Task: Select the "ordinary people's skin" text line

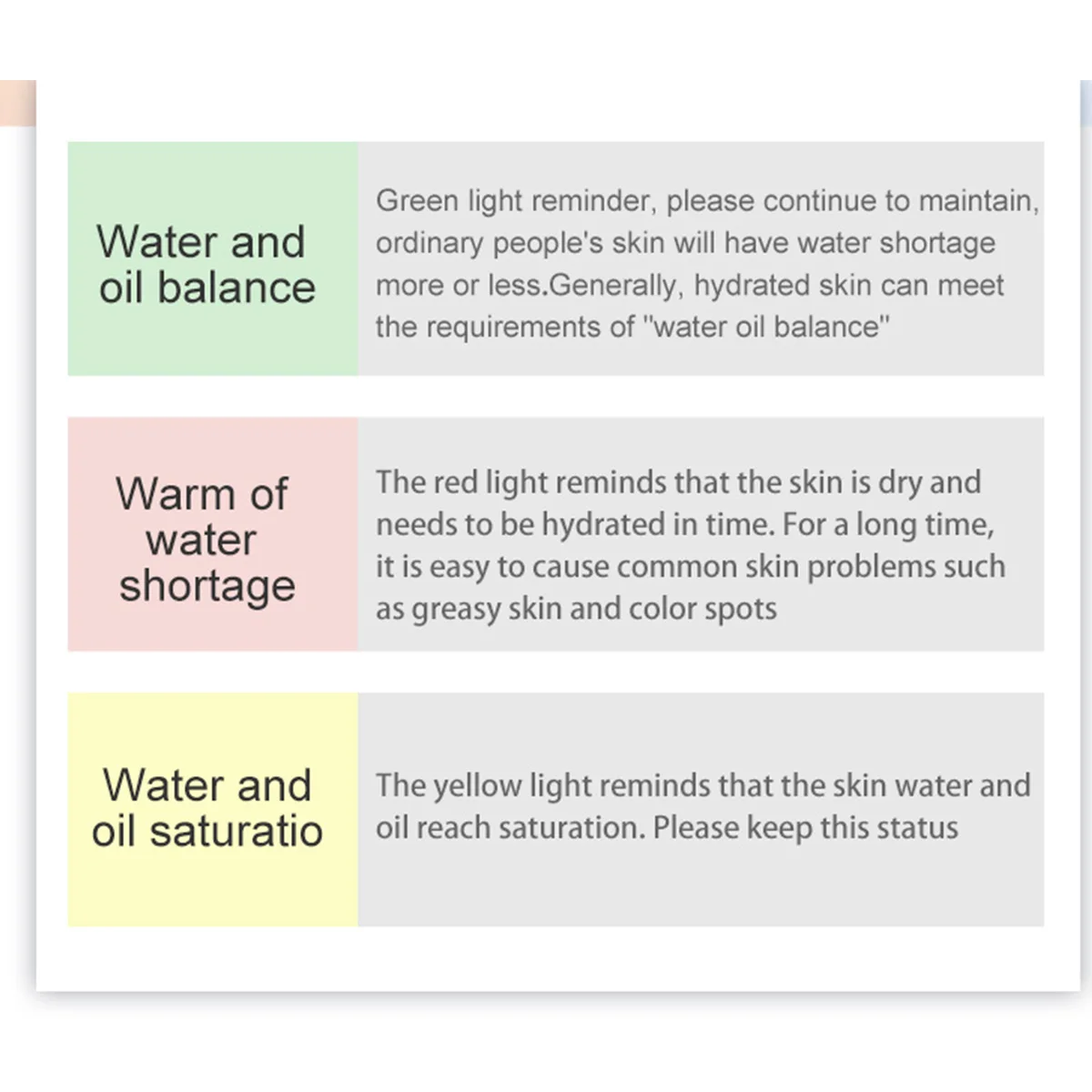Action: [685, 243]
